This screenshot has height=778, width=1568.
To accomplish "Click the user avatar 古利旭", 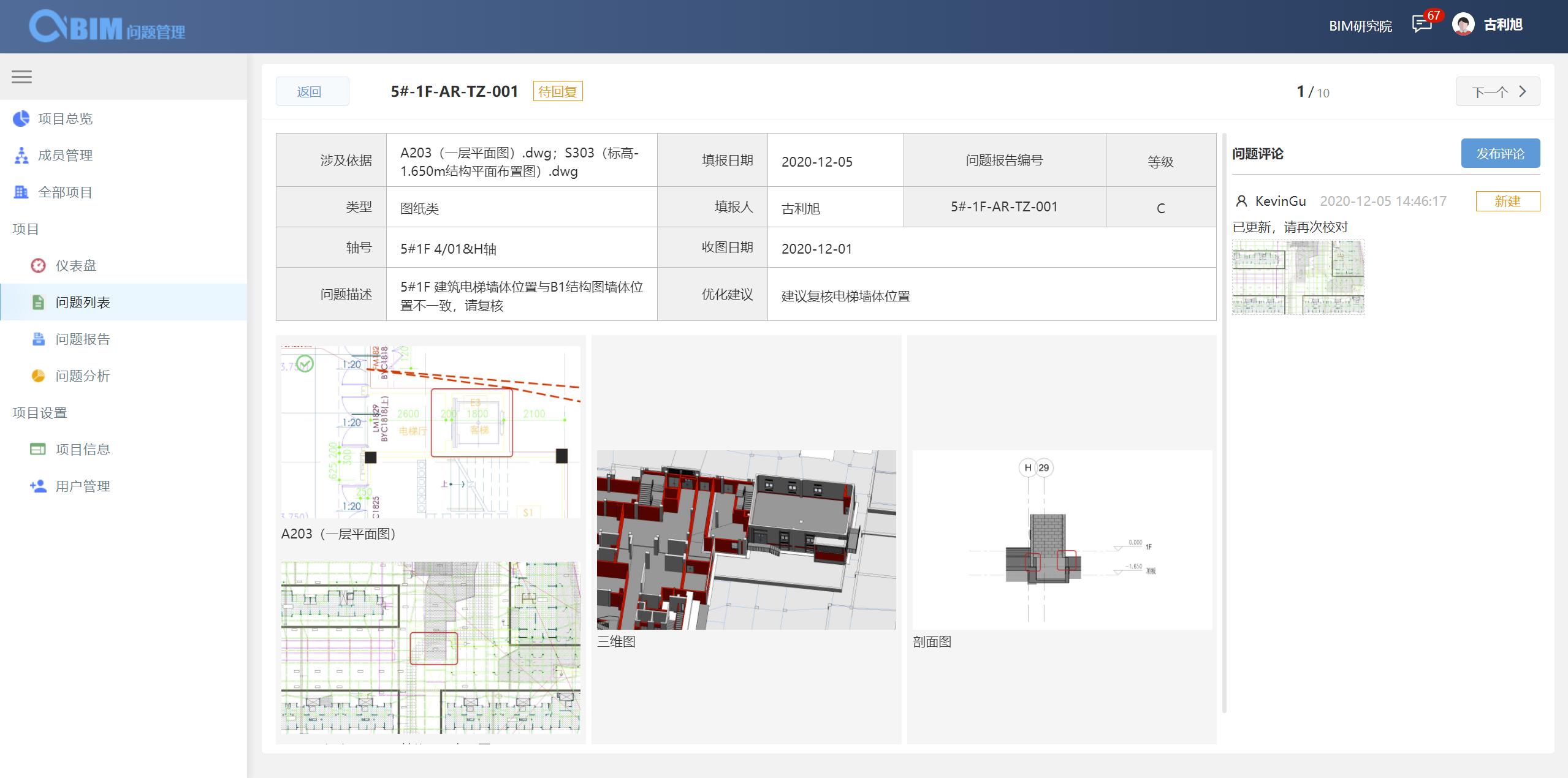I will (1463, 25).
